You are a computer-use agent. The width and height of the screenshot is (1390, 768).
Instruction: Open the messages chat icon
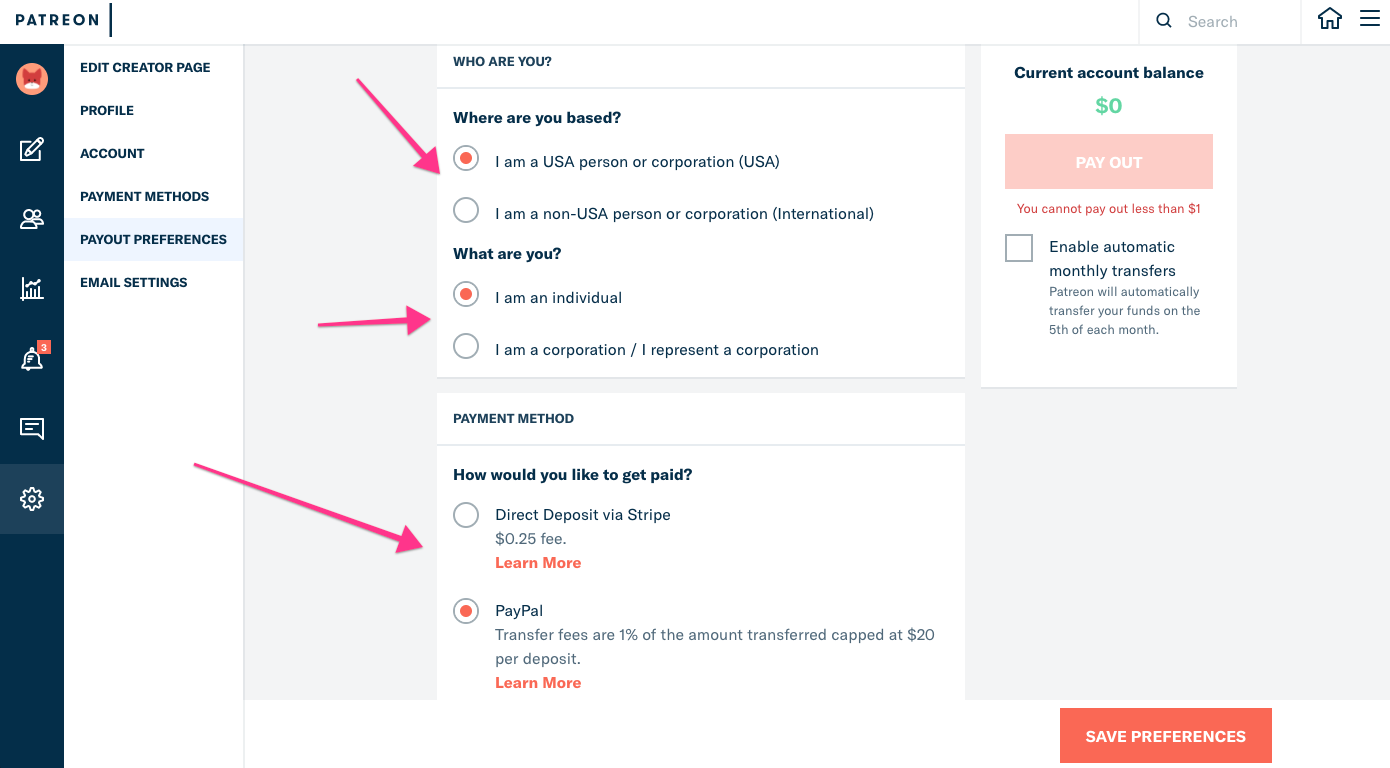[x=32, y=429]
